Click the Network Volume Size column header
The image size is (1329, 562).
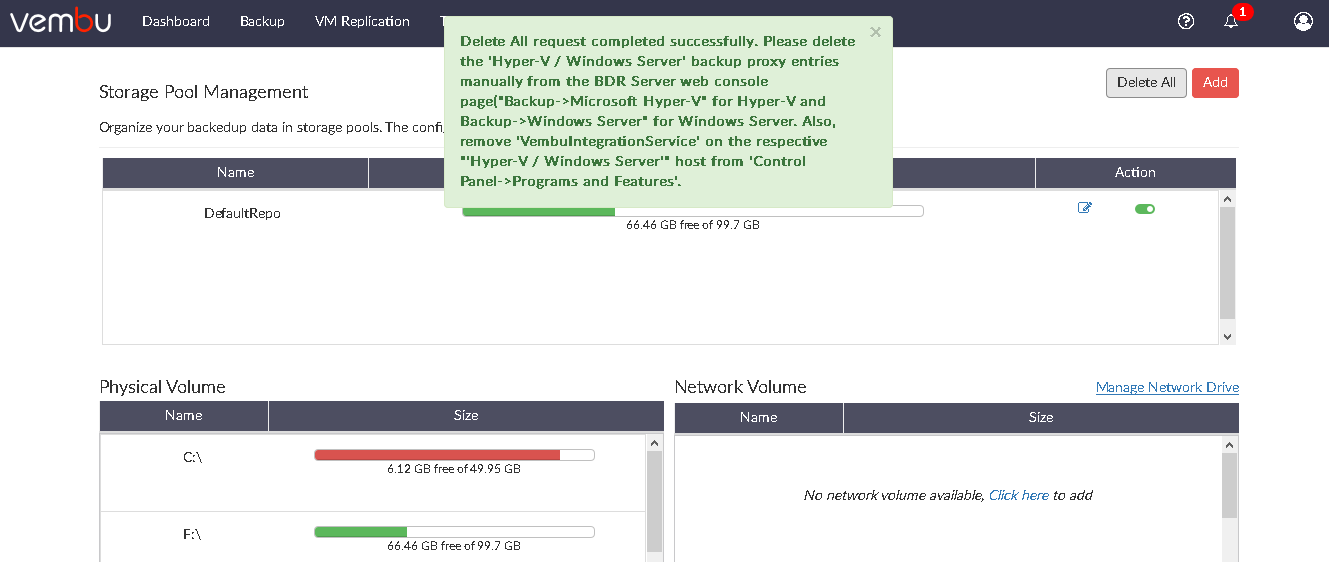coord(1041,417)
